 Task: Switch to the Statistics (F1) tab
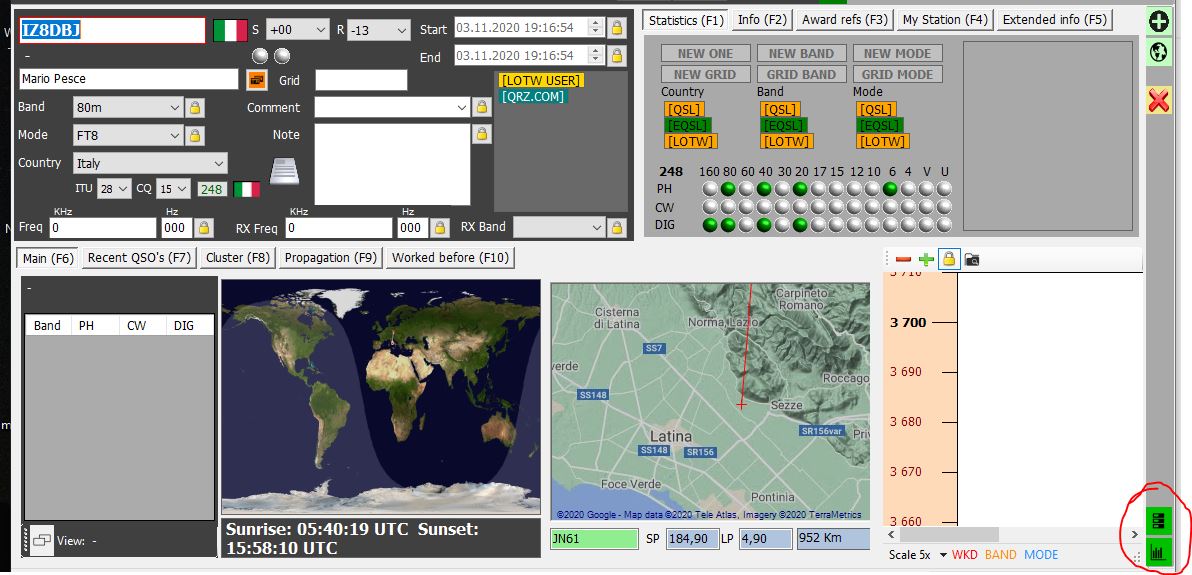tap(686, 20)
